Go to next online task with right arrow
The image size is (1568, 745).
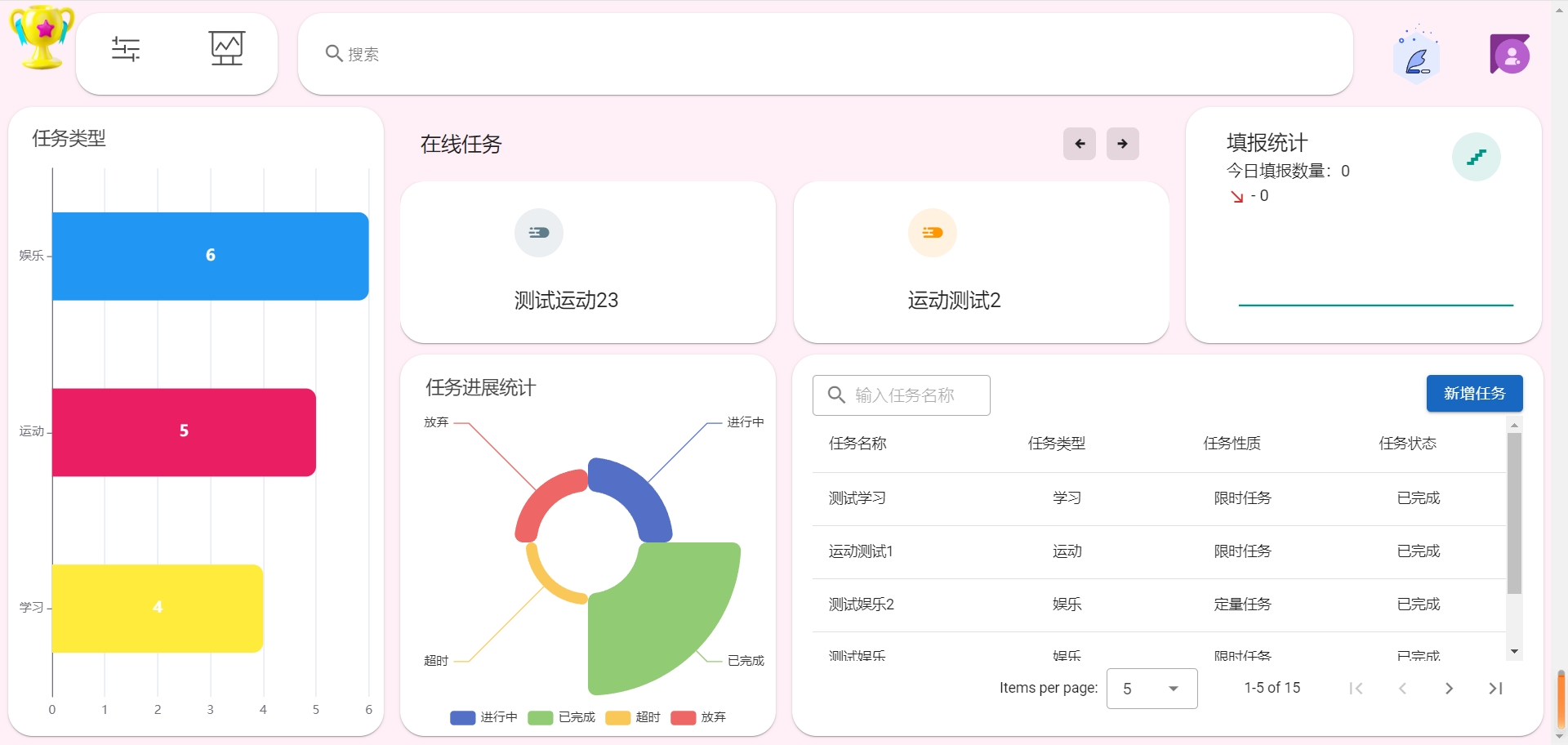point(1123,144)
